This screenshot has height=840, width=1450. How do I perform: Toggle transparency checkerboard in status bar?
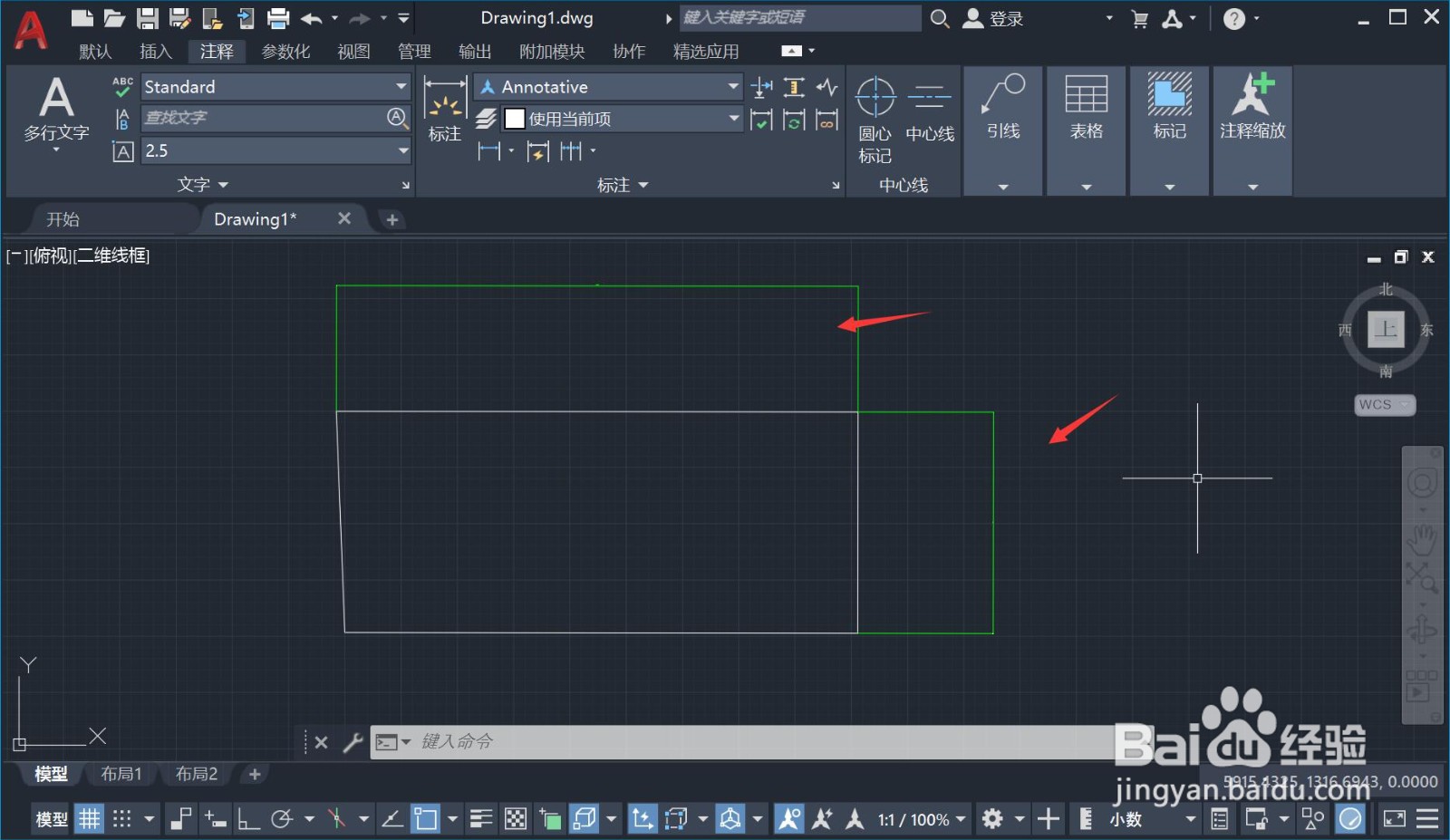(x=515, y=819)
